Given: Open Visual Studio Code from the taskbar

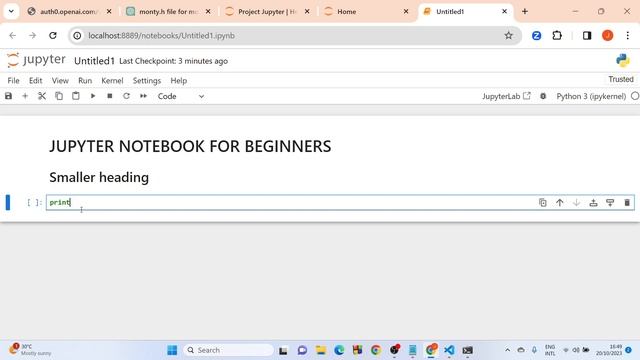Looking at the screenshot, I should 449,350.
